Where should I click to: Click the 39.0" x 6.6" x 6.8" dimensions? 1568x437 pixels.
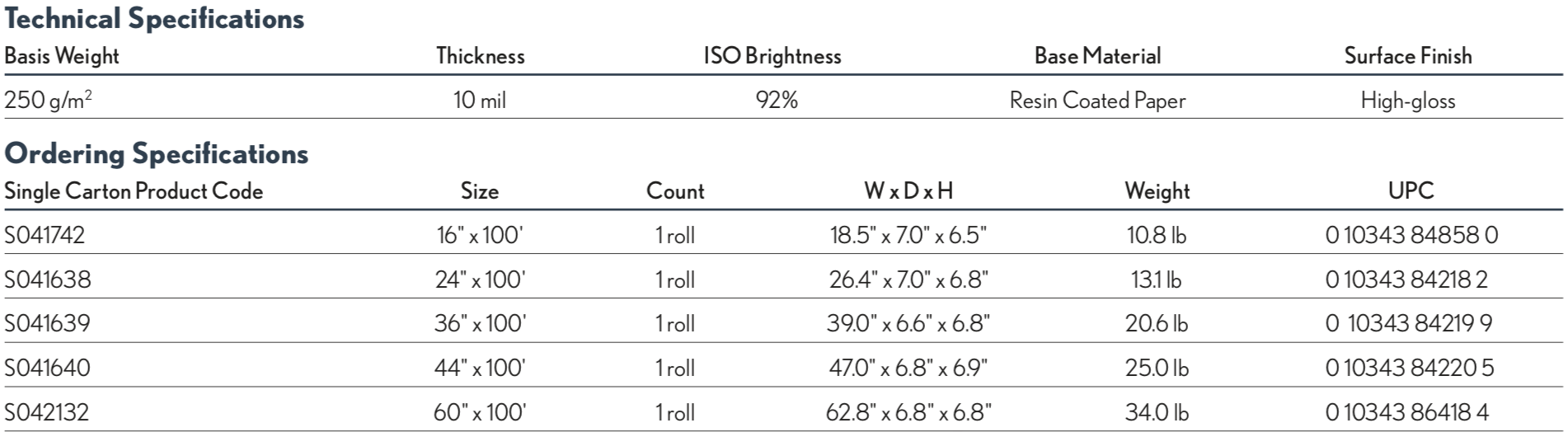tap(908, 323)
